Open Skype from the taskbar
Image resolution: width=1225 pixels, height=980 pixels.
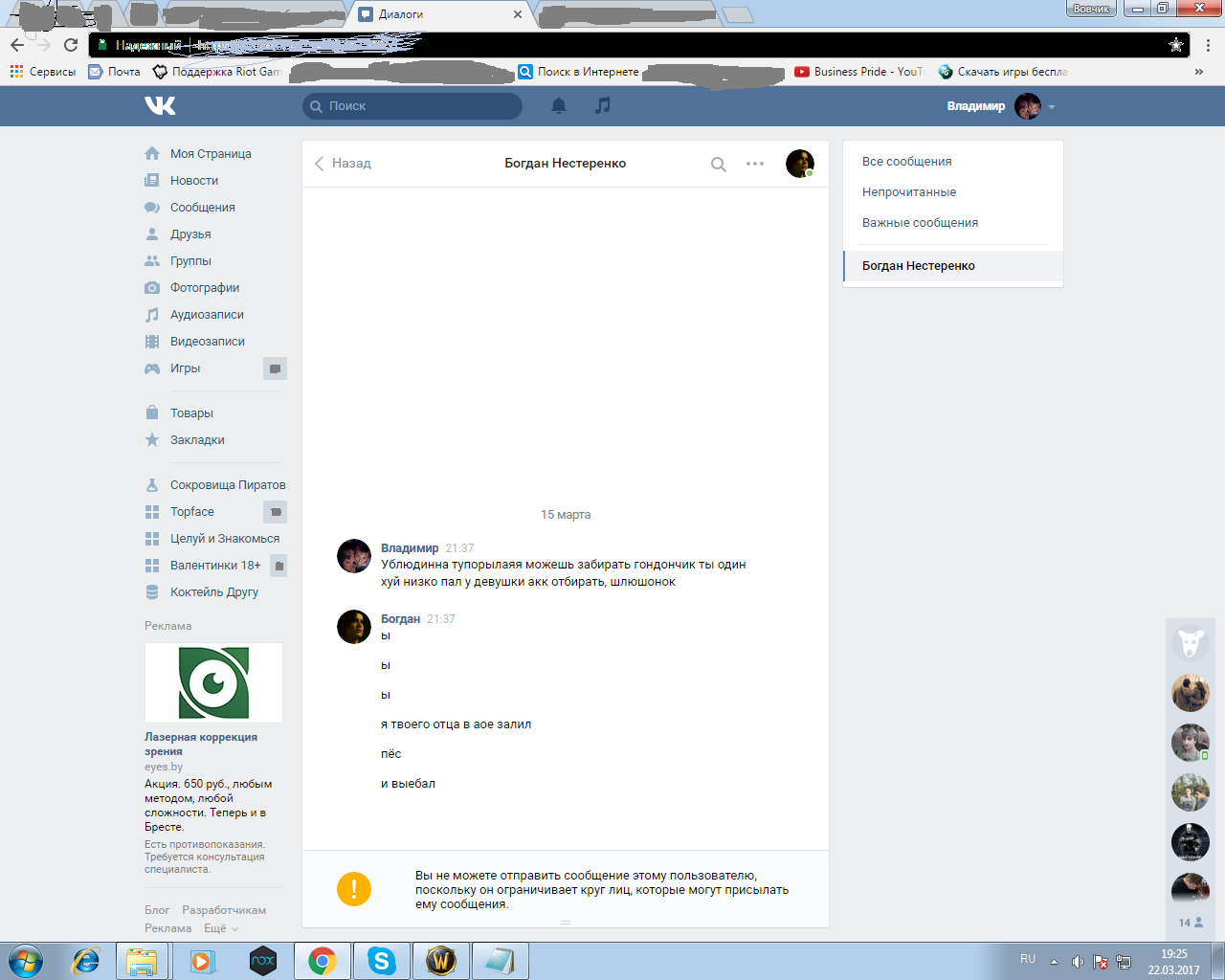click(382, 960)
